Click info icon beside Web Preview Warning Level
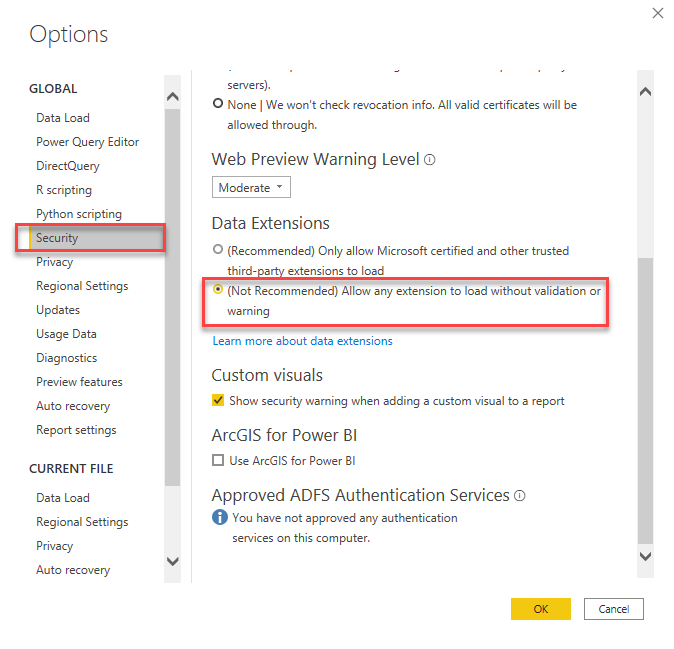The height and width of the screenshot is (649, 674). (430, 160)
